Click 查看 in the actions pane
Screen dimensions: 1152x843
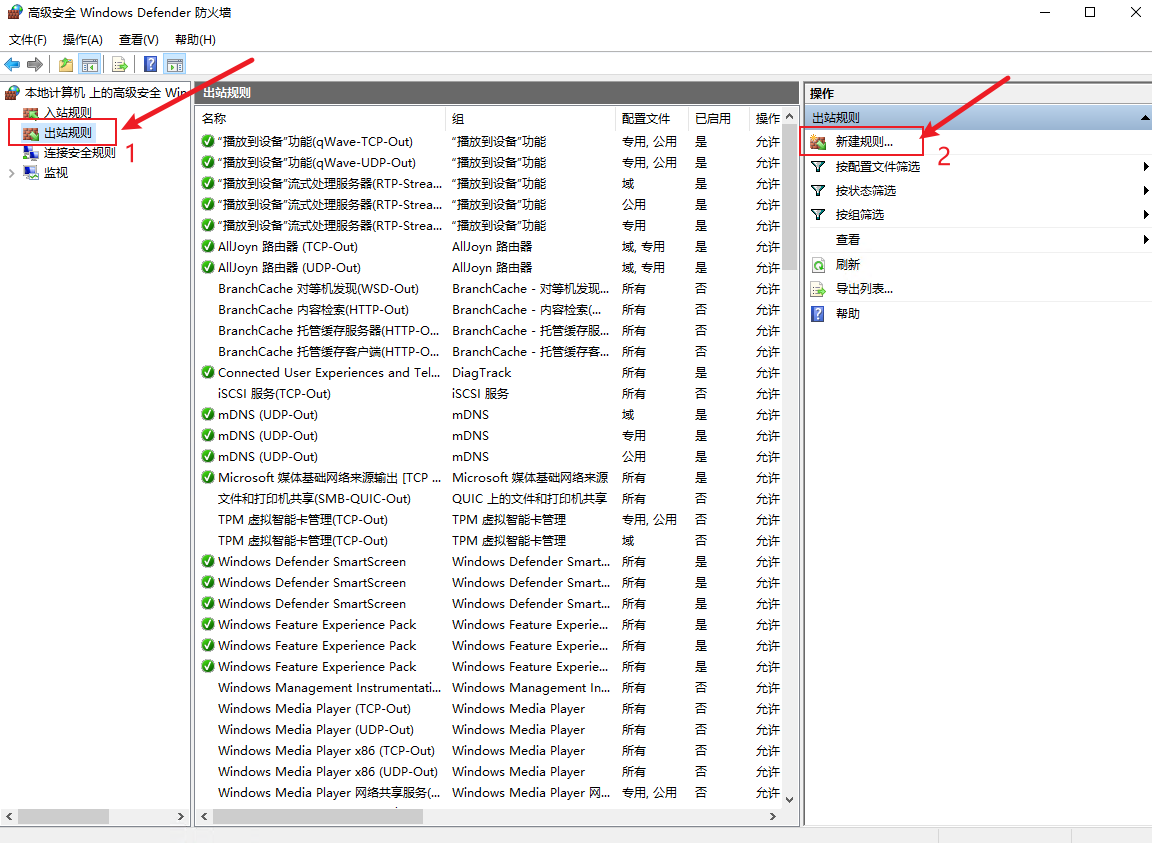(848, 240)
